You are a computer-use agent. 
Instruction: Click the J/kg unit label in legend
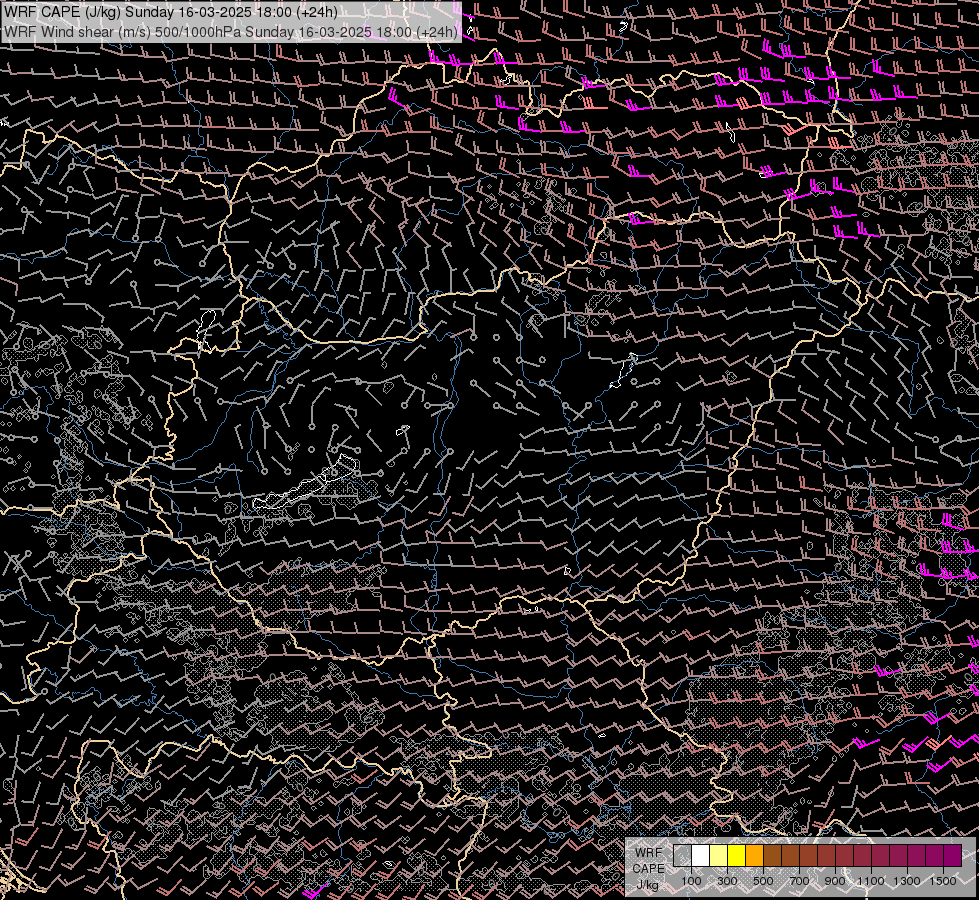647,885
